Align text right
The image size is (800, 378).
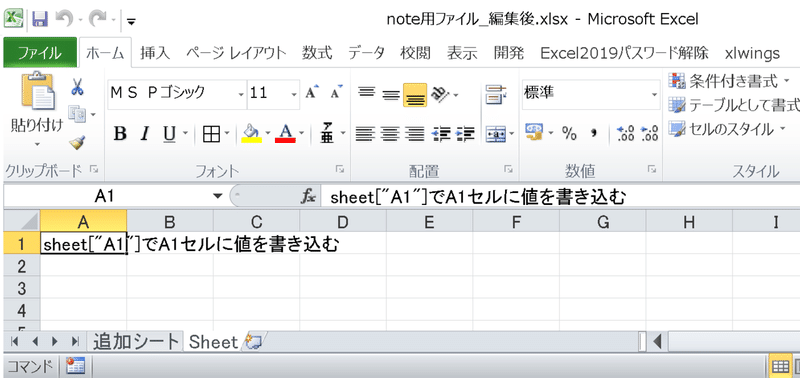tap(415, 134)
